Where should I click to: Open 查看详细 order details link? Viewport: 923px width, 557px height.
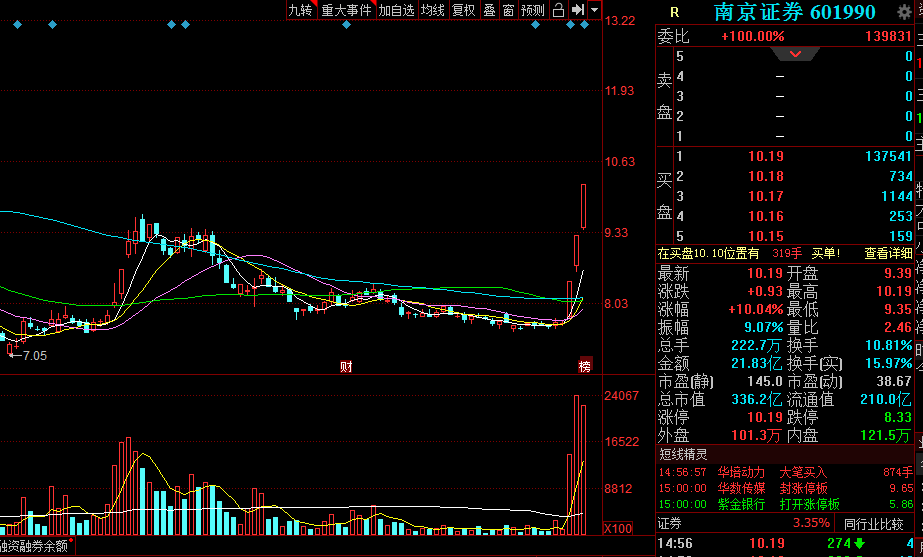click(x=888, y=253)
